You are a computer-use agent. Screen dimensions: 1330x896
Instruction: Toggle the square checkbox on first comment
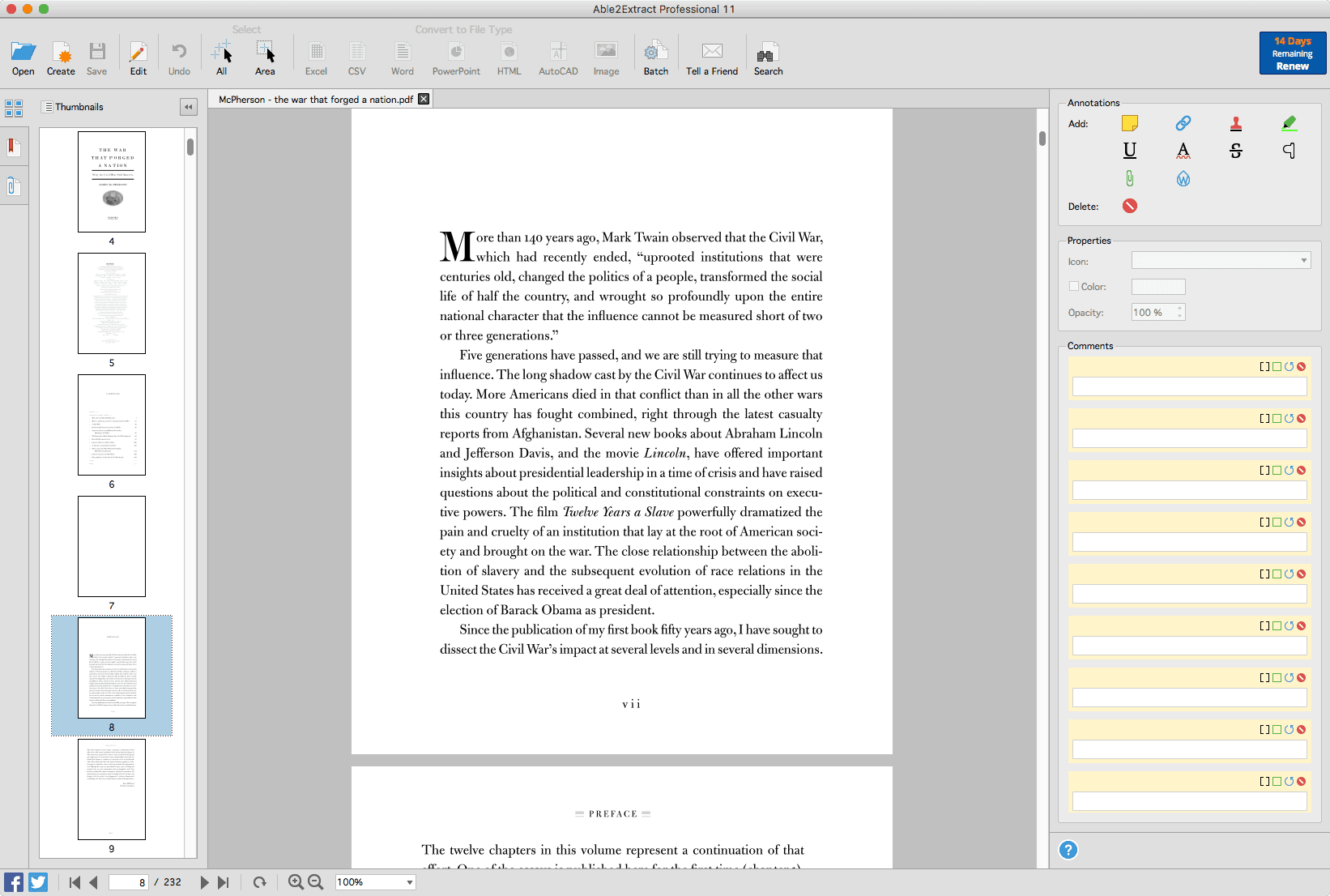coord(1277,367)
